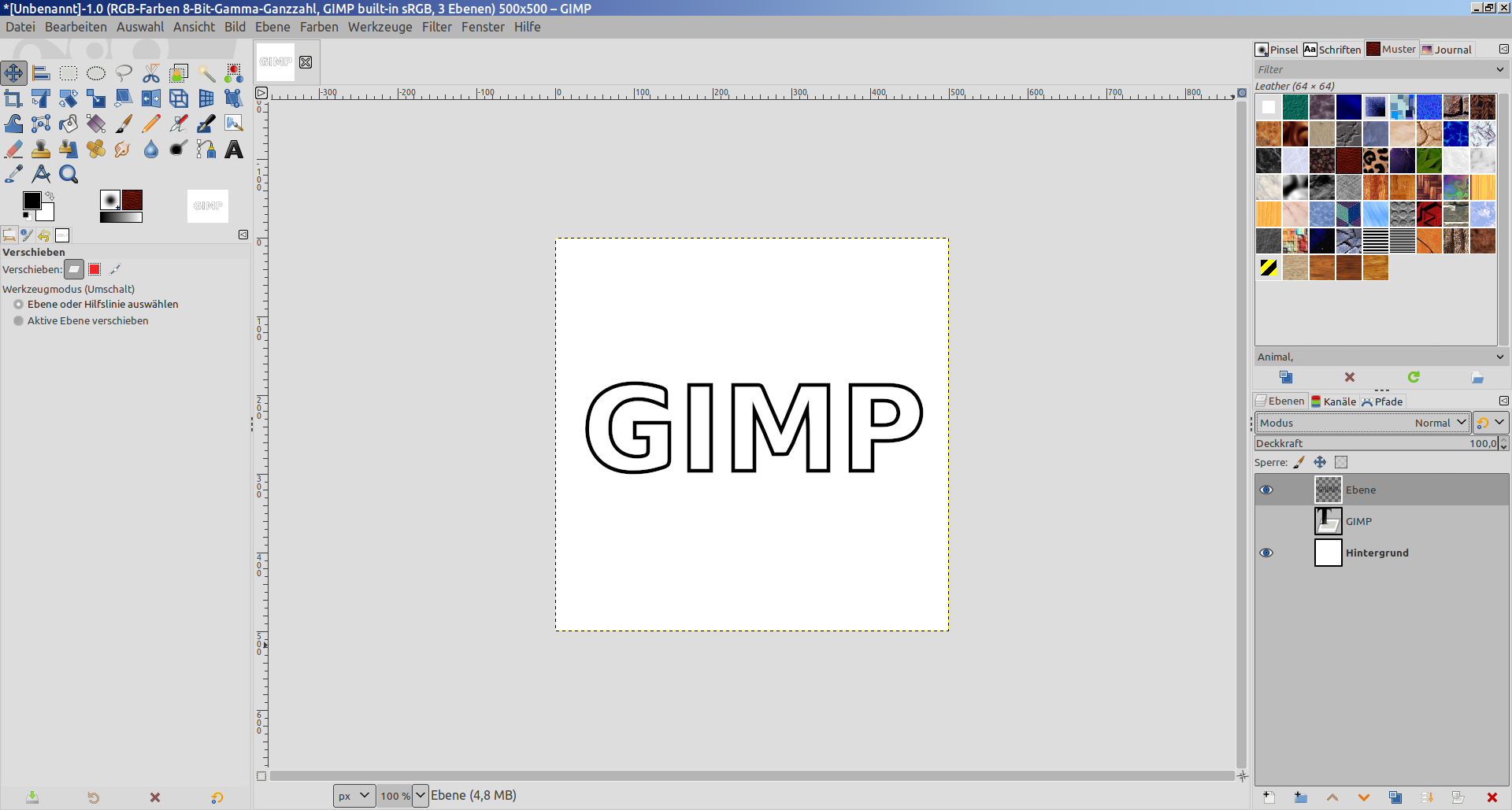
Task: Open the Filter menu in menu bar
Action: click(437, 27)
